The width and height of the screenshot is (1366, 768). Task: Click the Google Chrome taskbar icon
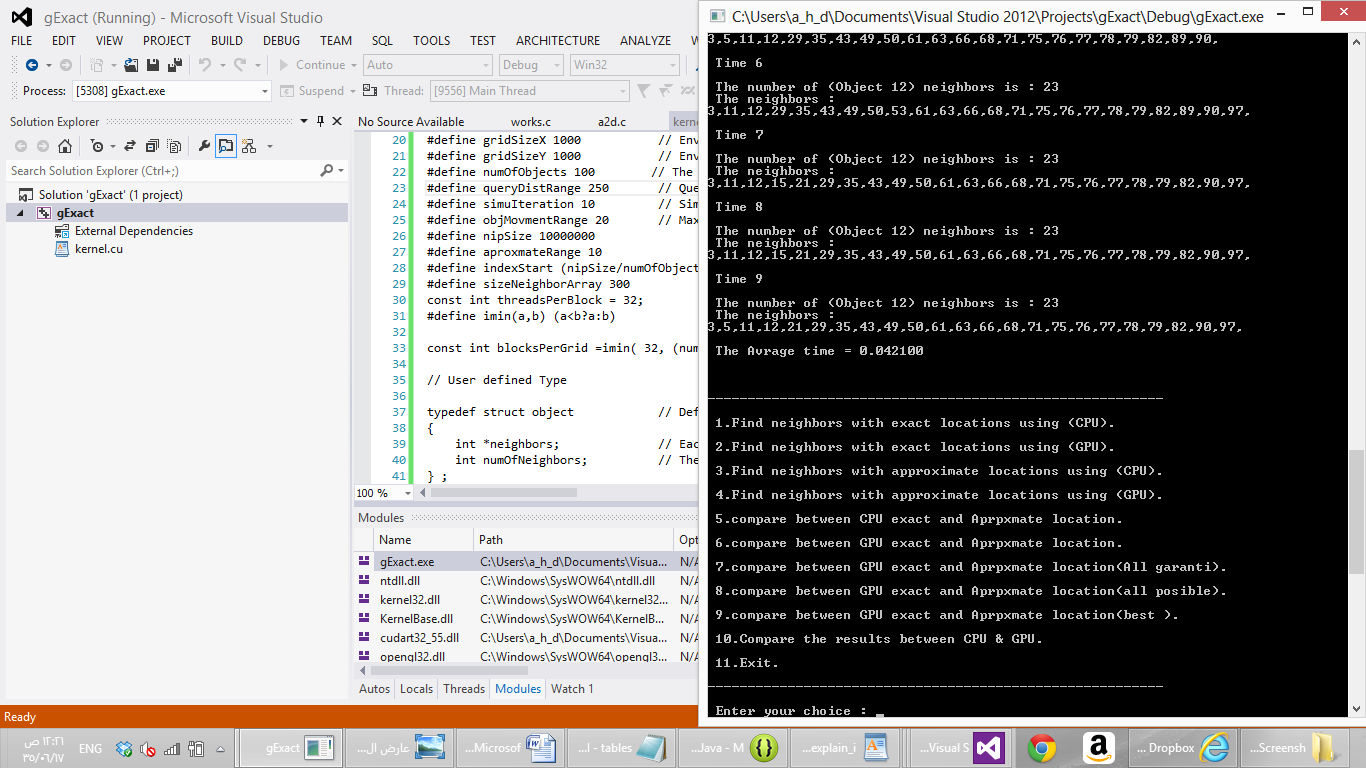point(1042,748)
